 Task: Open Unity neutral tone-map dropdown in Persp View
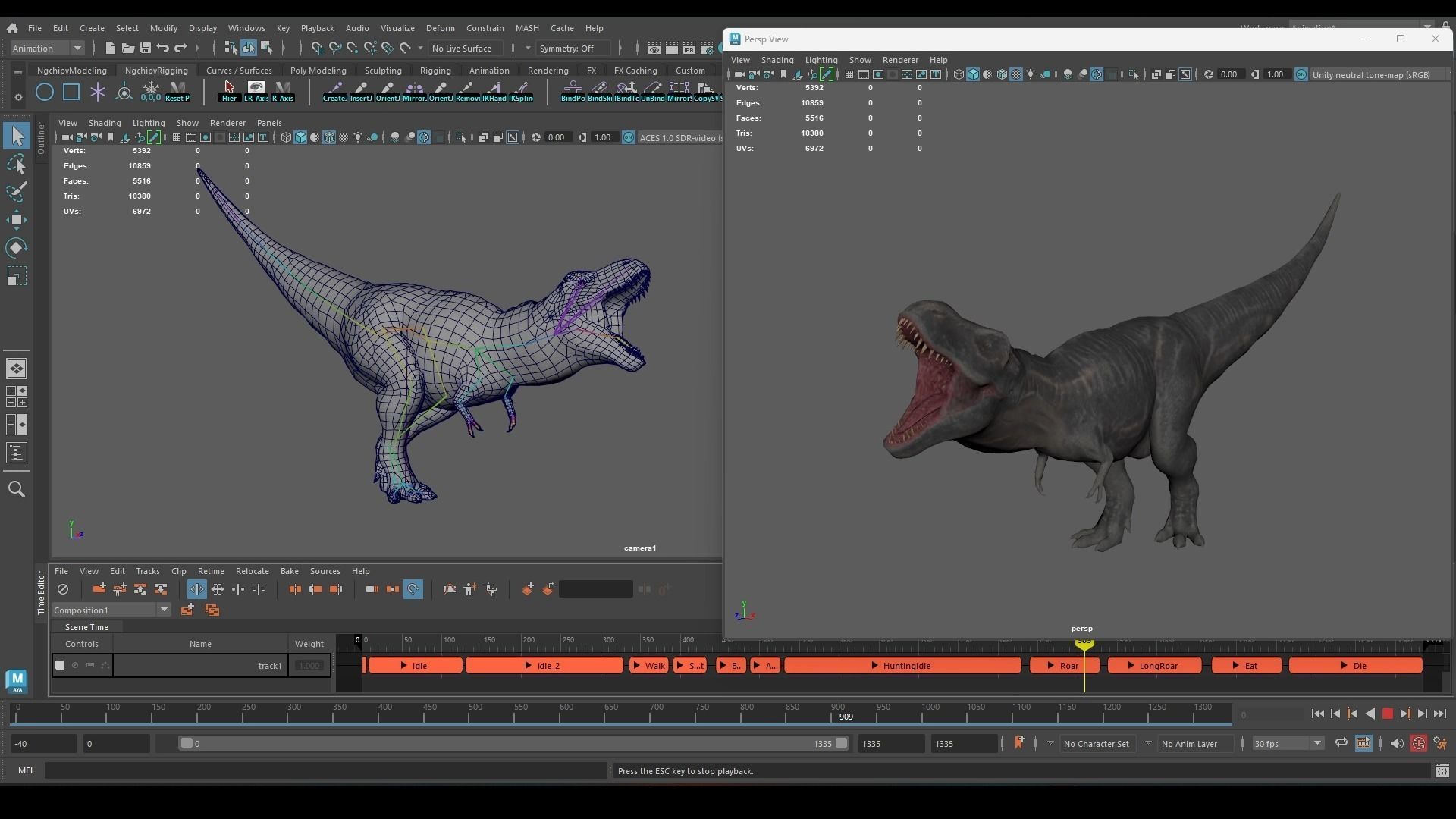1378,74
